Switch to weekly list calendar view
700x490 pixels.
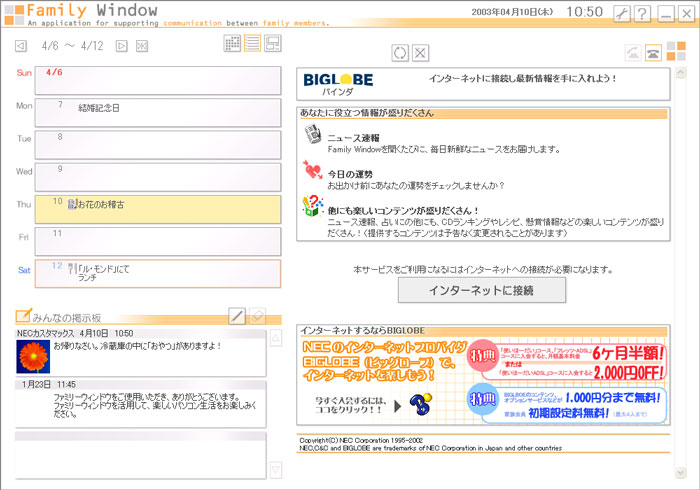point(252,43)
